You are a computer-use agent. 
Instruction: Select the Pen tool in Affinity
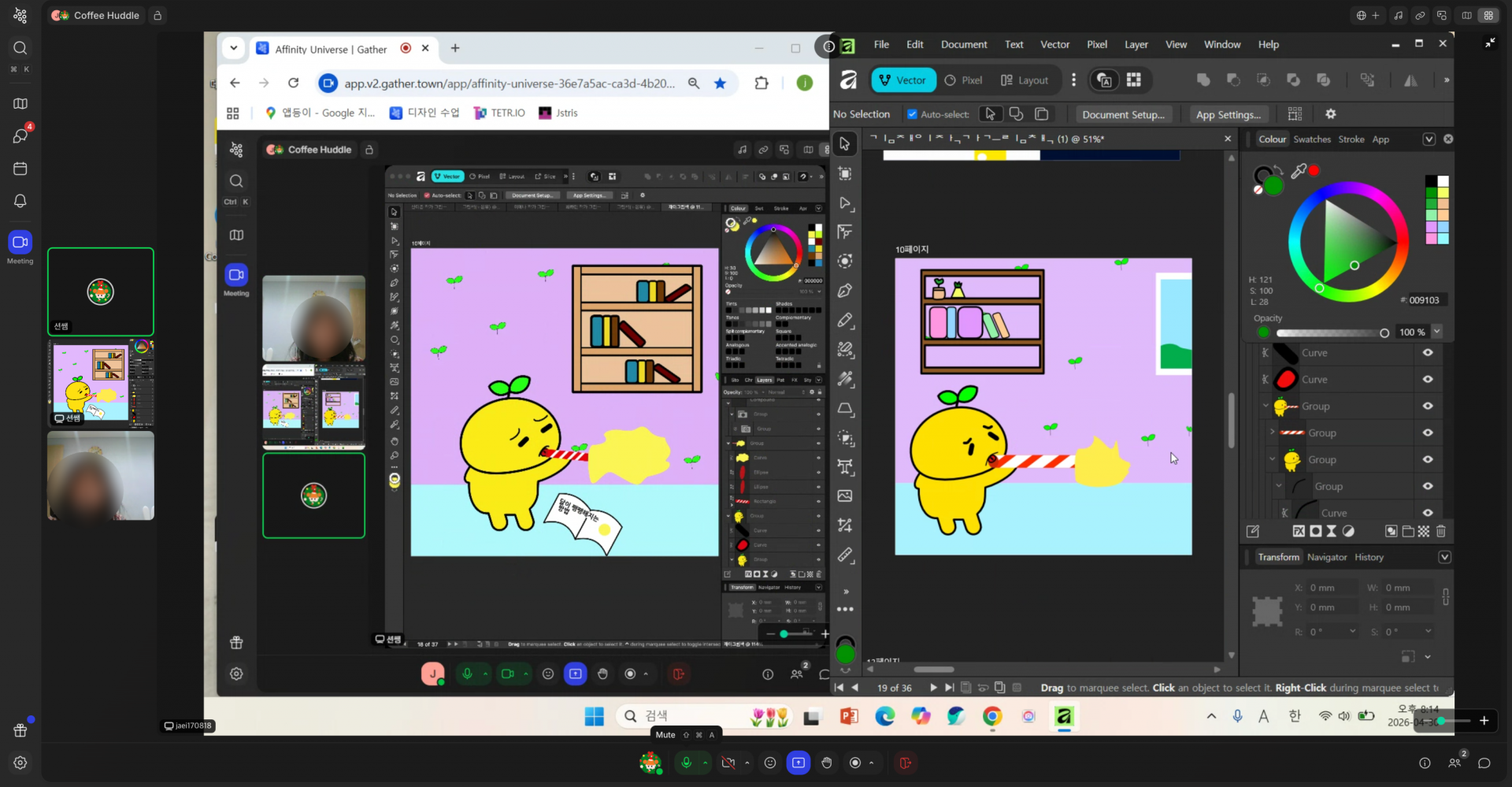[844, 291]
